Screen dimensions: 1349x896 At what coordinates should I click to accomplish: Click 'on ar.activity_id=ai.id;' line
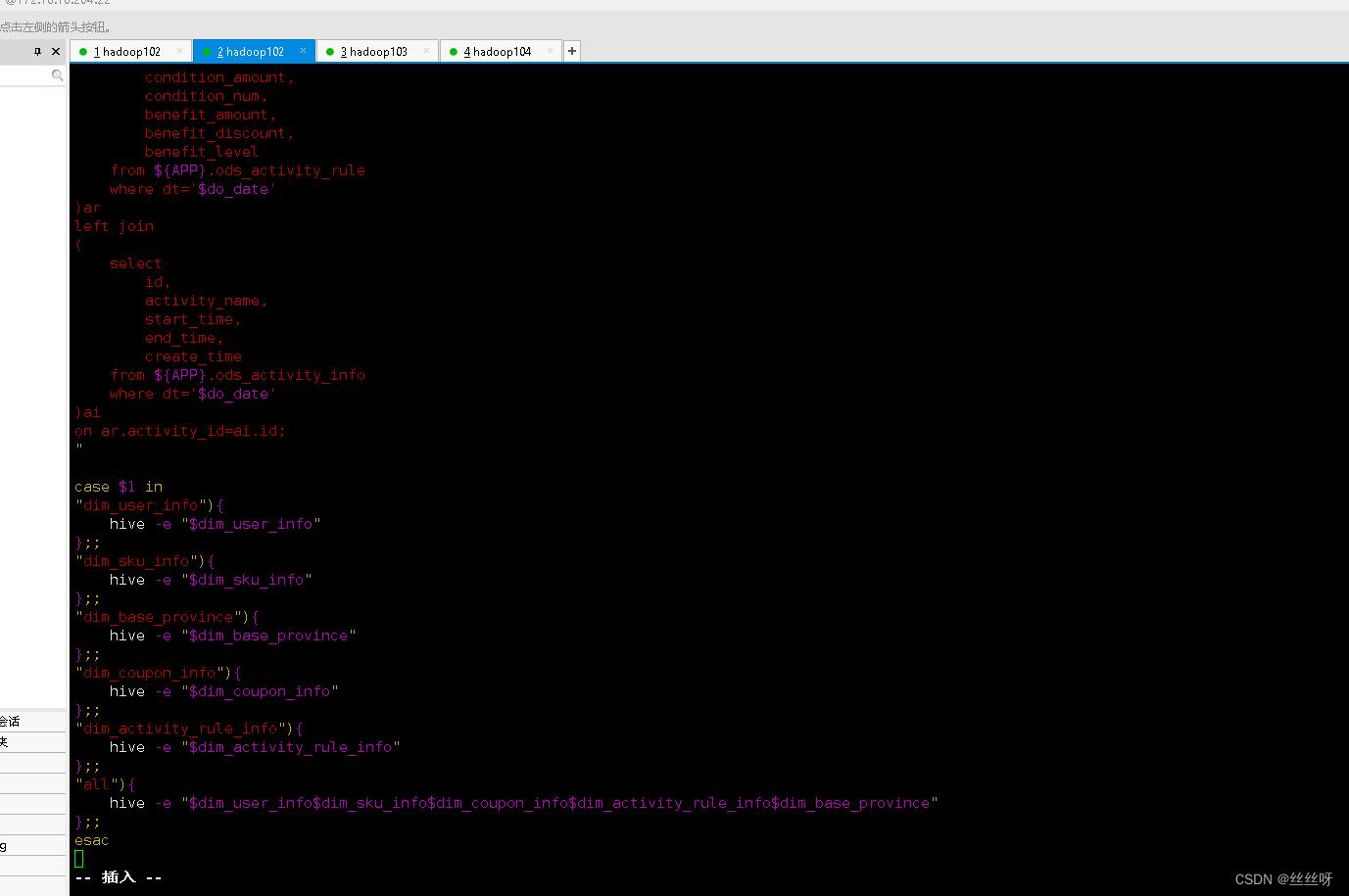[x=180, y=431]
